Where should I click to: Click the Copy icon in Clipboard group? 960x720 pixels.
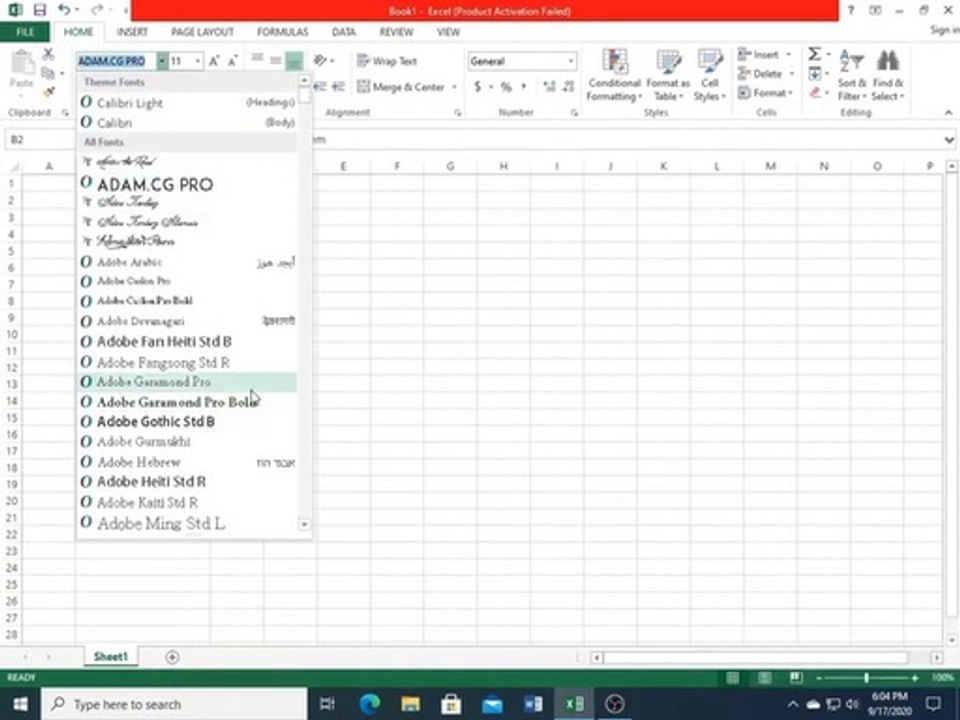point(48,73)
